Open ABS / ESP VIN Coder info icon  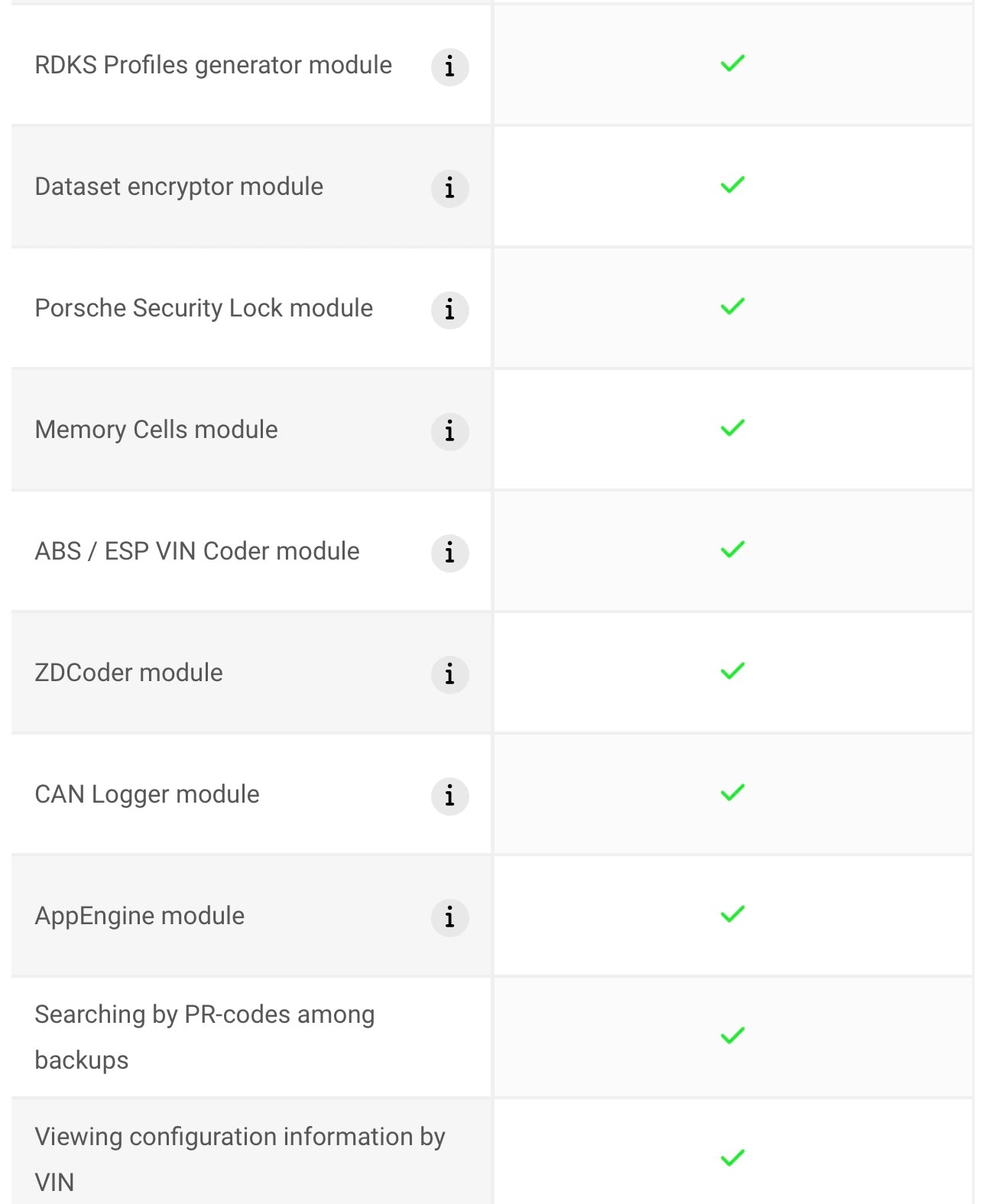point(449,553)
